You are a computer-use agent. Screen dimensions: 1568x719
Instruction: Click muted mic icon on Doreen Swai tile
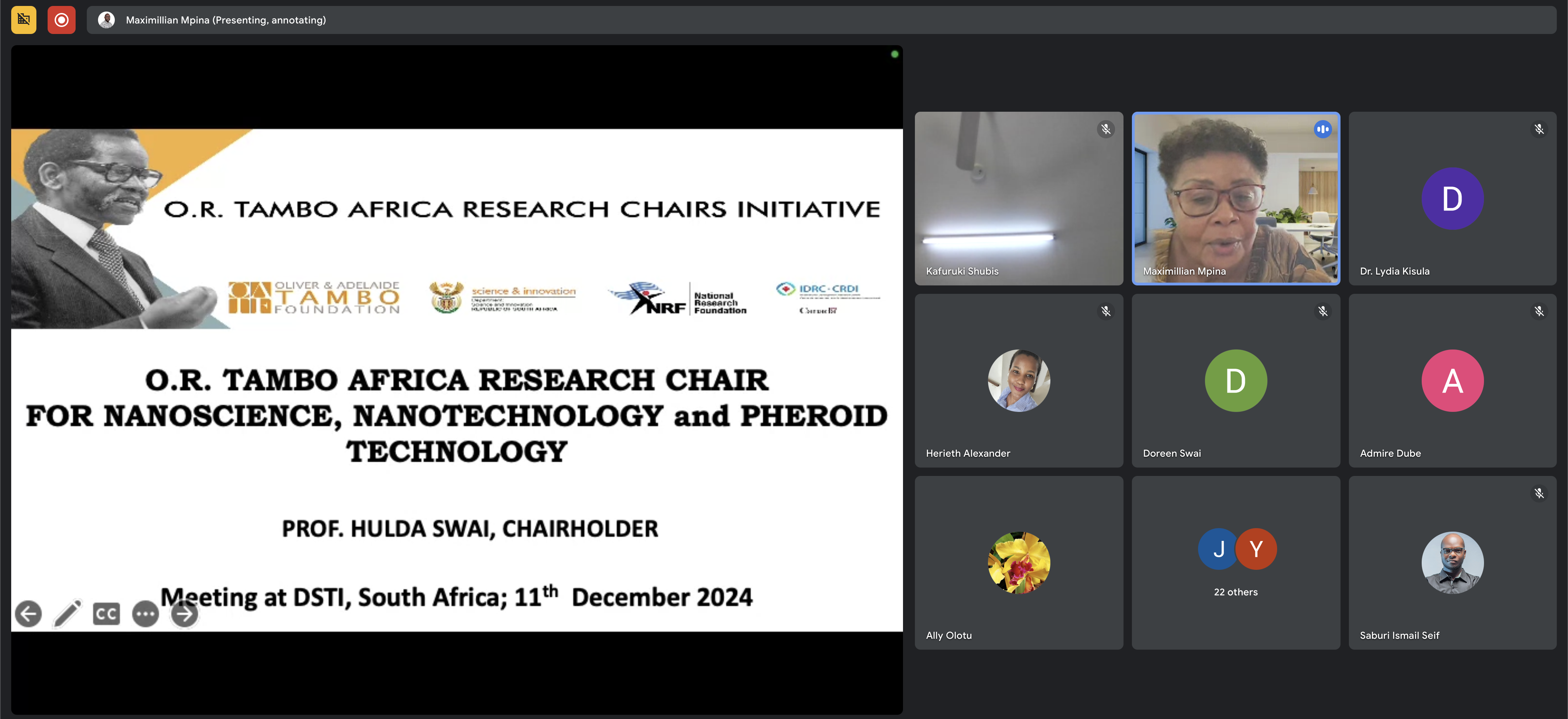pyautogui.click(x=1322, y=311)
